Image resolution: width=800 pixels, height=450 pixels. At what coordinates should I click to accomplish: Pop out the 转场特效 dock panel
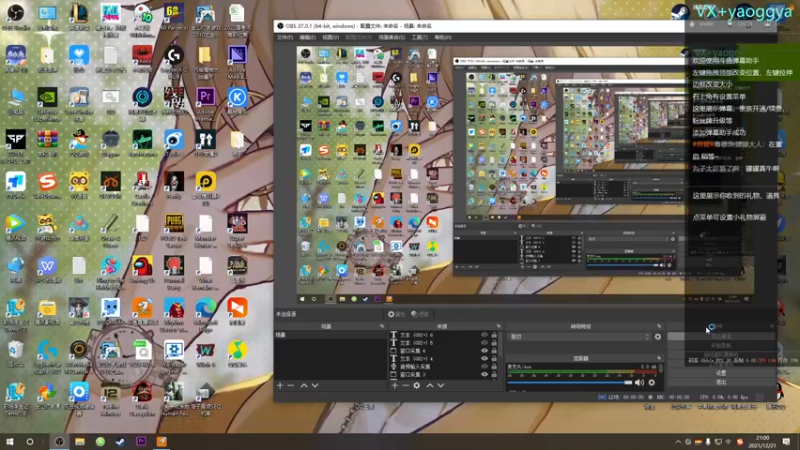point(659,326)
